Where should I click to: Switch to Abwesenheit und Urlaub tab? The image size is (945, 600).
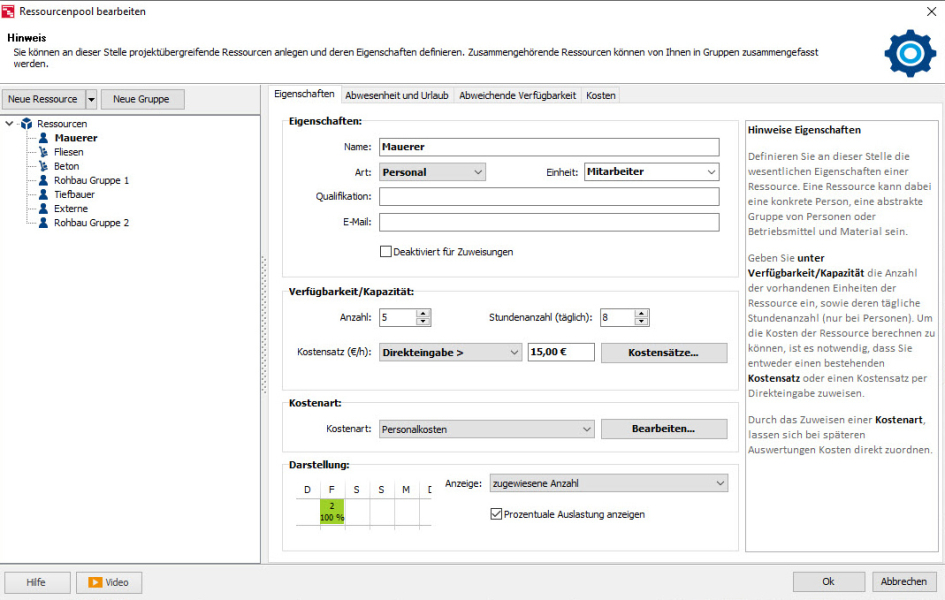397,95
